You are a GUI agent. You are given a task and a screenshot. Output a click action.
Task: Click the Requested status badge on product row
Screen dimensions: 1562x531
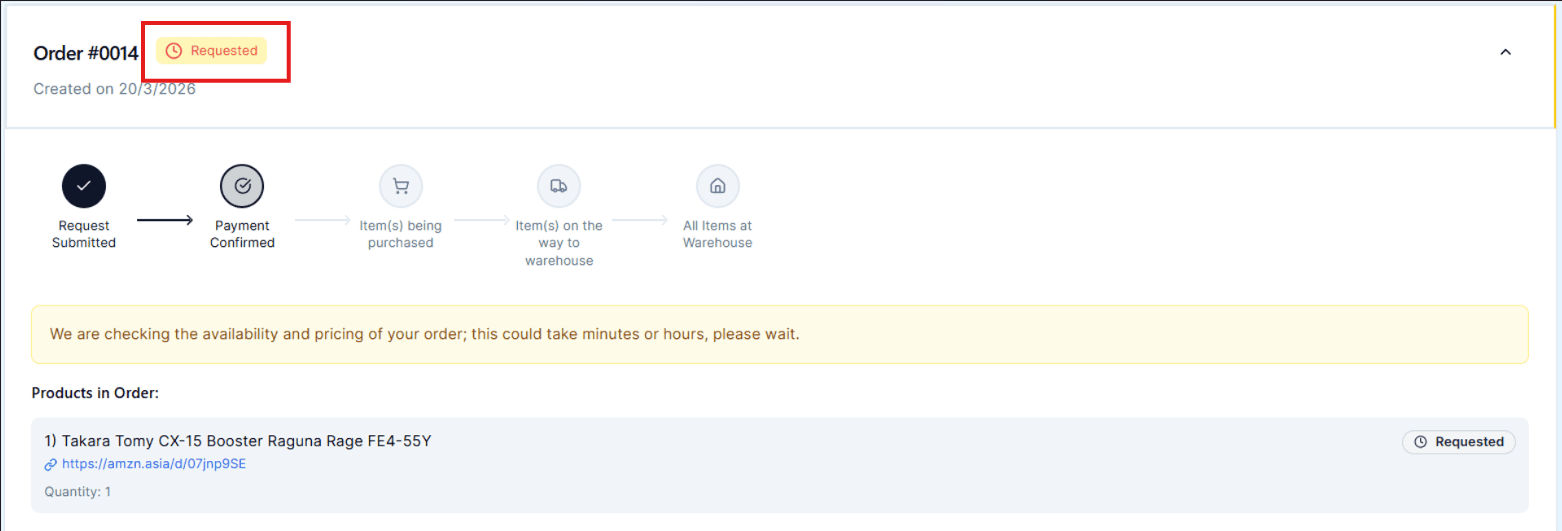tap(1459, 442)
